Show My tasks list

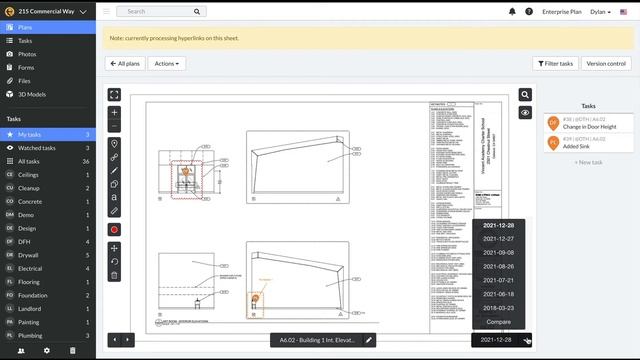48,134
